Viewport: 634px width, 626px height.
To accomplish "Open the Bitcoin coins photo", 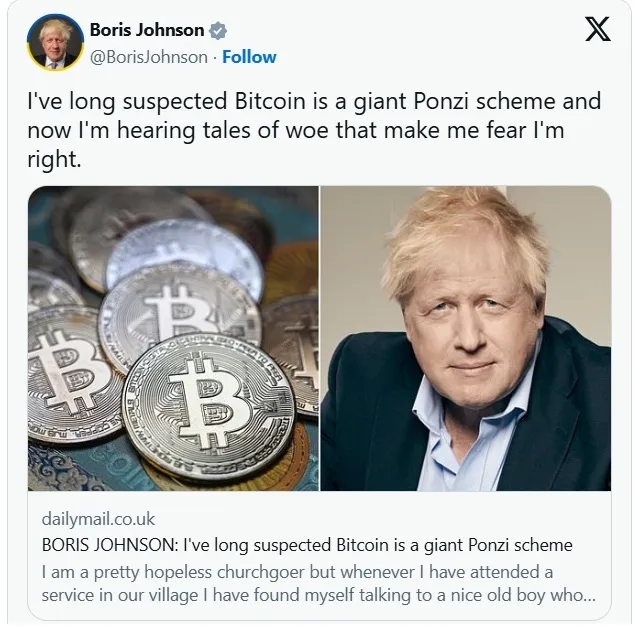I will pos(173,338).
